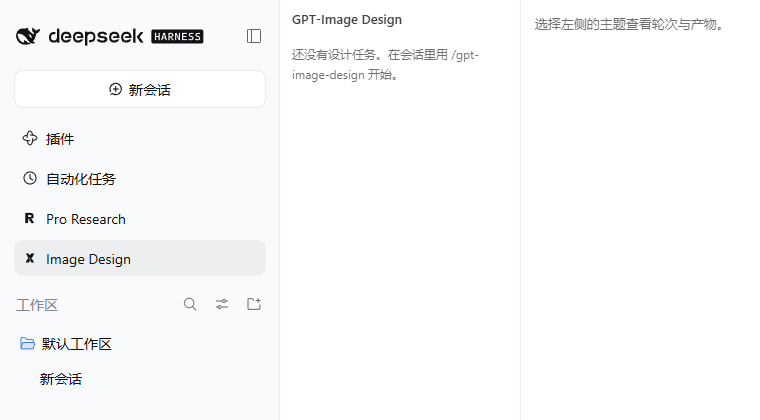This screenshot has width=760, height=420.
Task: Create new workspace folder icon
Action: pos(254,304)
